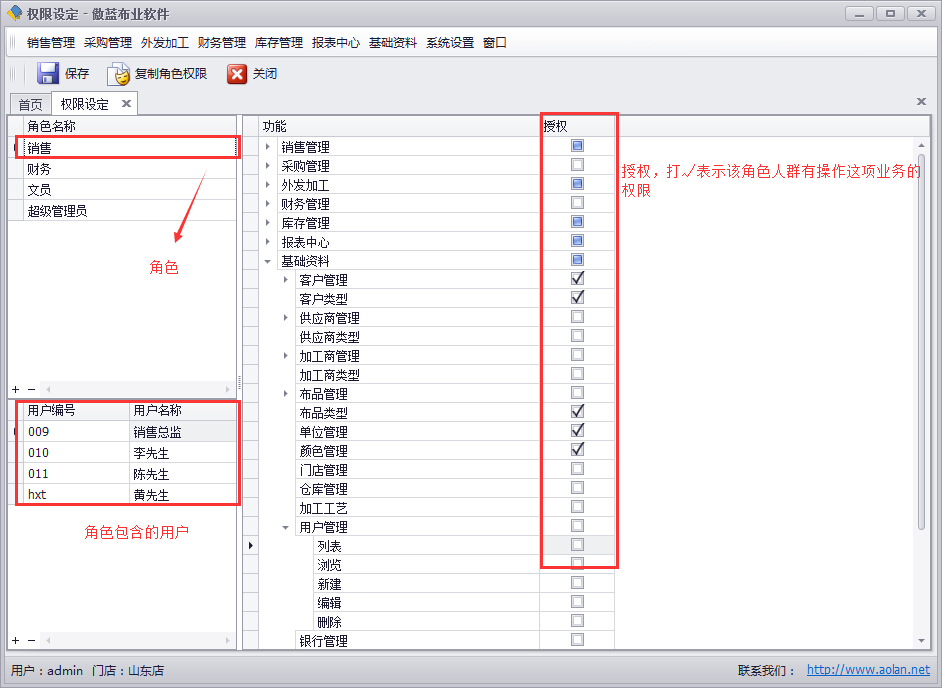Click the minus icon to remove a role
The image size is (942, 688).
(x=29, y=389)
